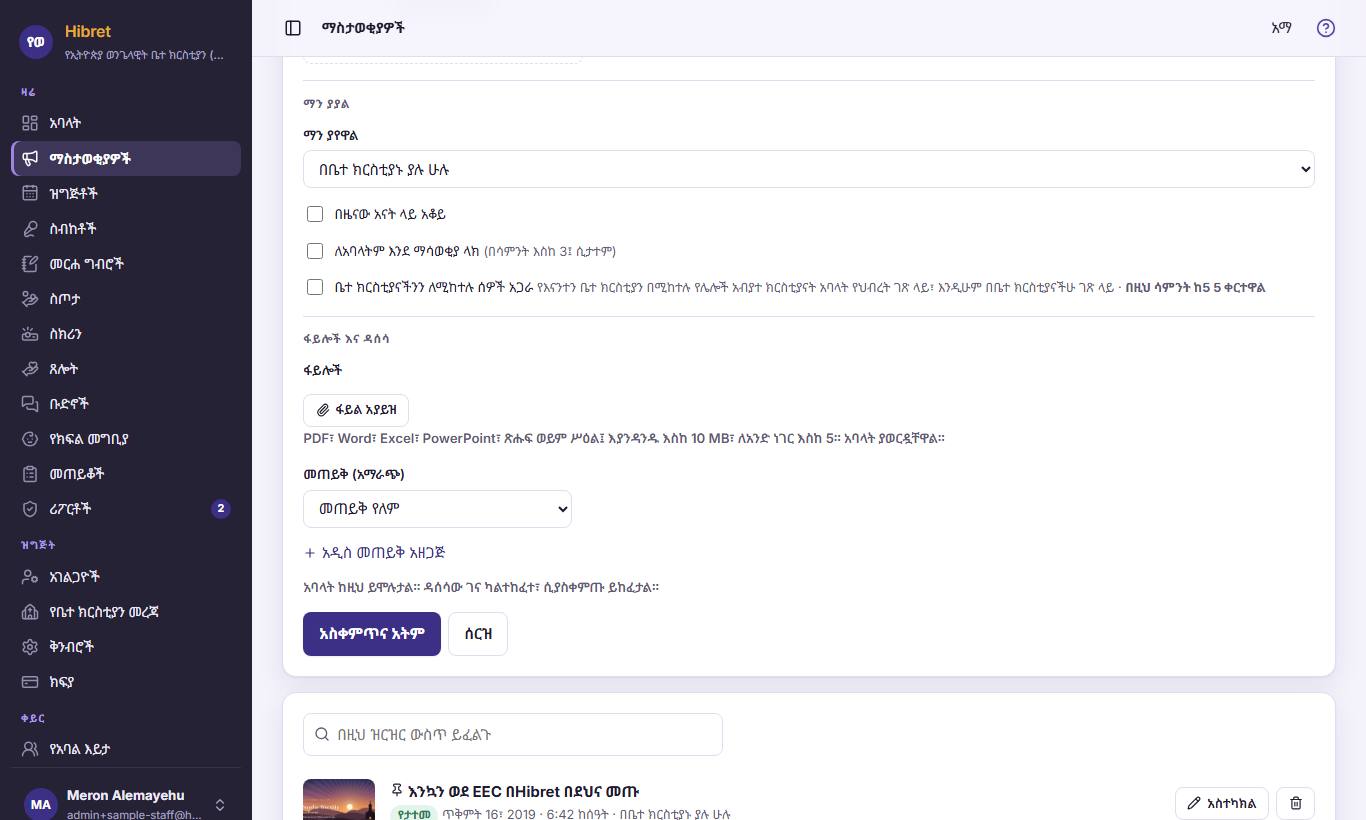Check the በዜናው አናት ላይ አቆይ box

click(x=315, y=214)
